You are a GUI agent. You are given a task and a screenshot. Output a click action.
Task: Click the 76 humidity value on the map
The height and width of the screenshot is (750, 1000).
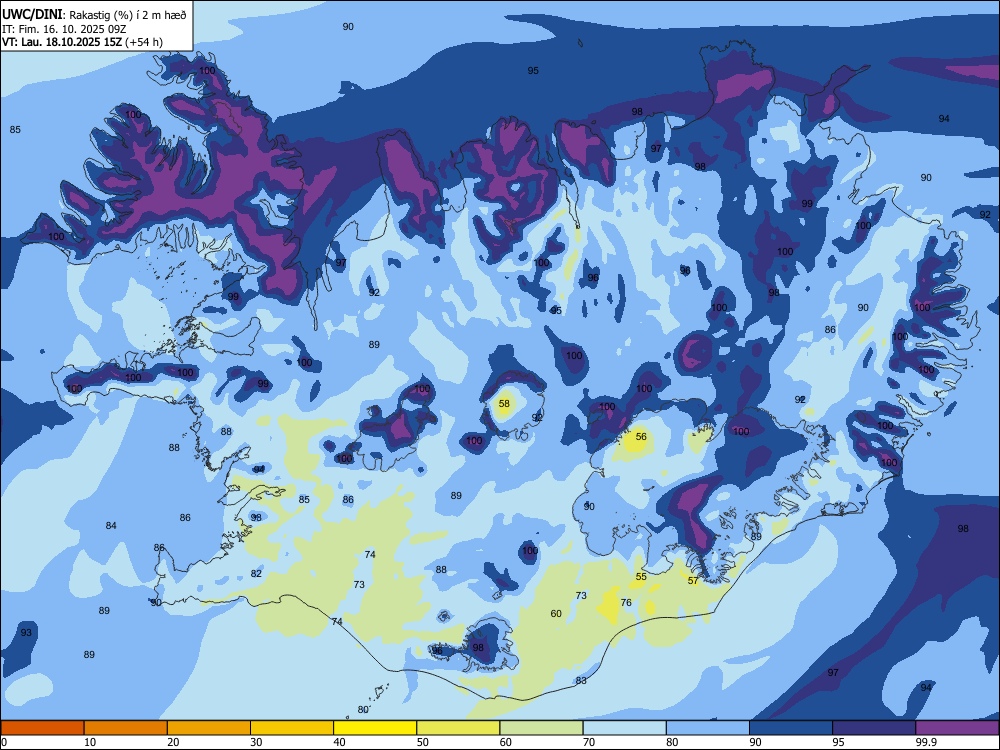click(x=626, y=603)
